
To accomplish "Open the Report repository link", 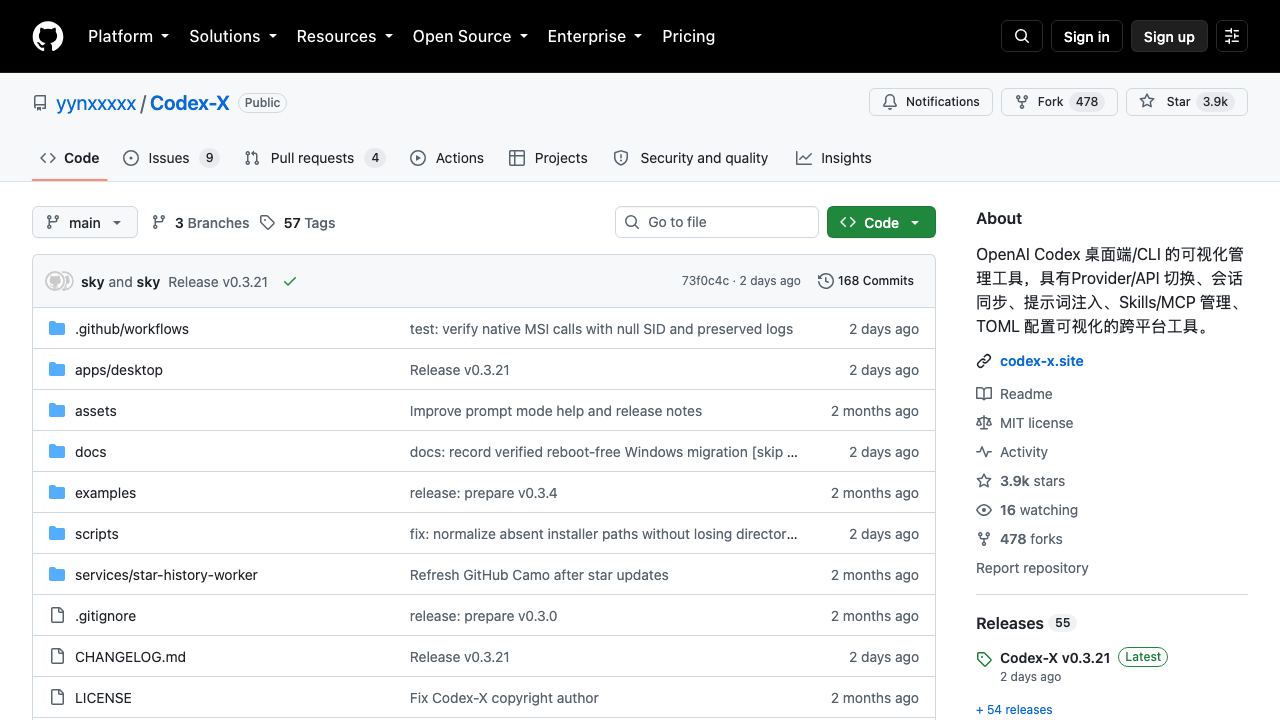I will tap(1032, 568).
